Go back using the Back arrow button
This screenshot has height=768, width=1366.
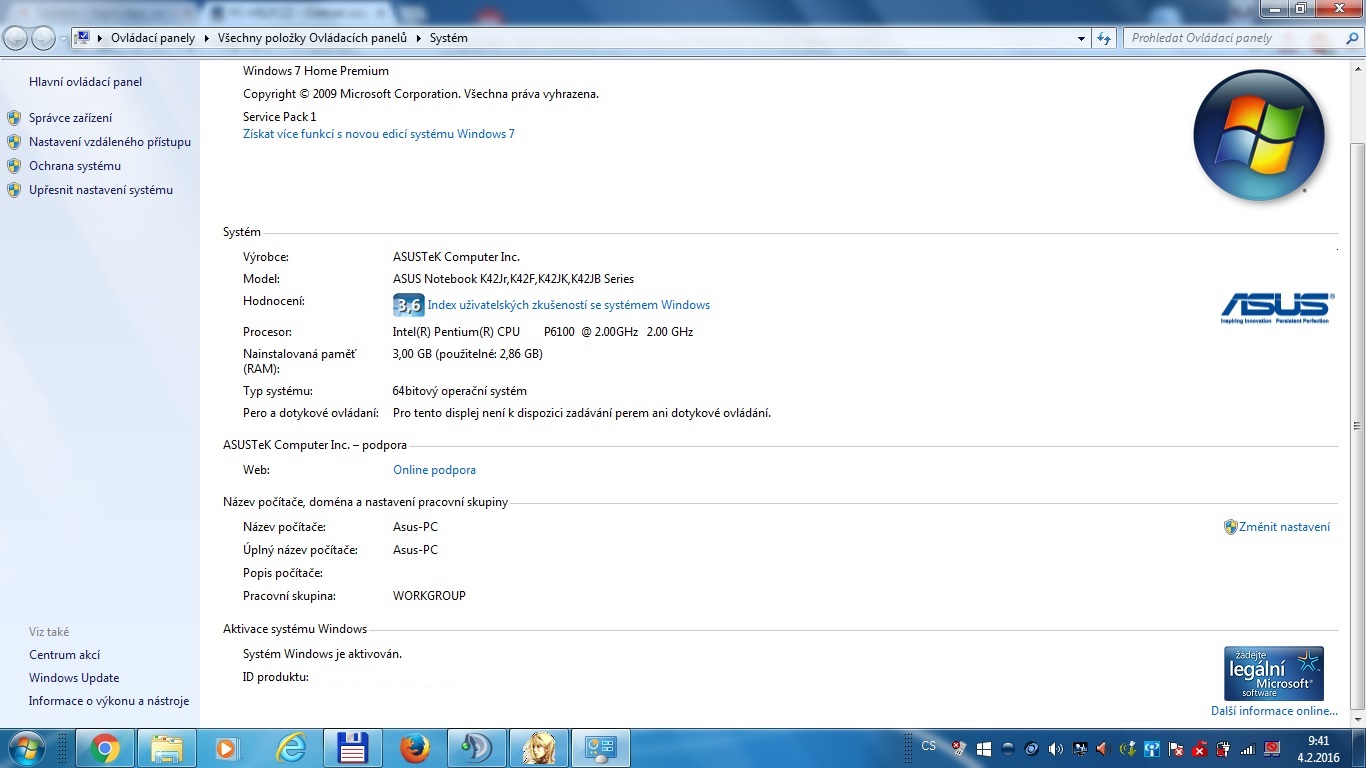pos(16,38)
